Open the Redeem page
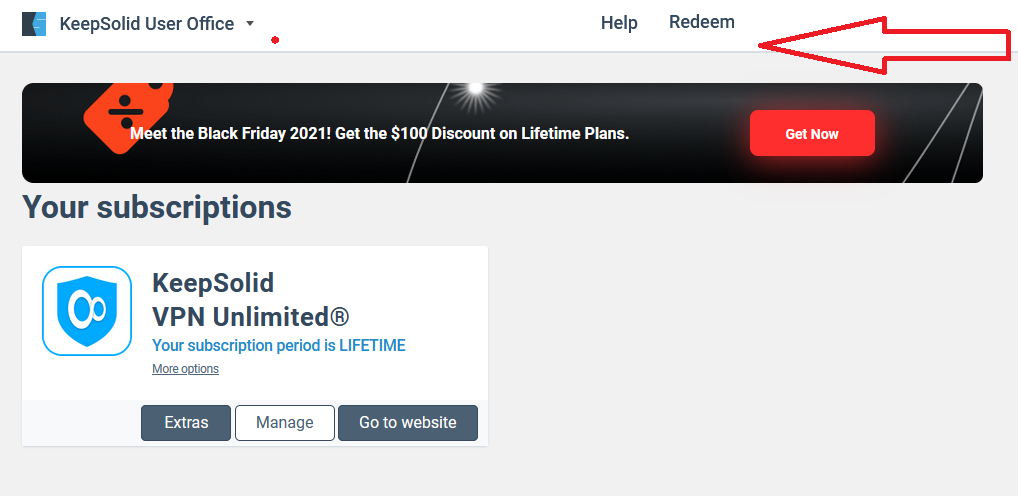The width and height of the screenshot is (1018, 496). coord(702,22)
